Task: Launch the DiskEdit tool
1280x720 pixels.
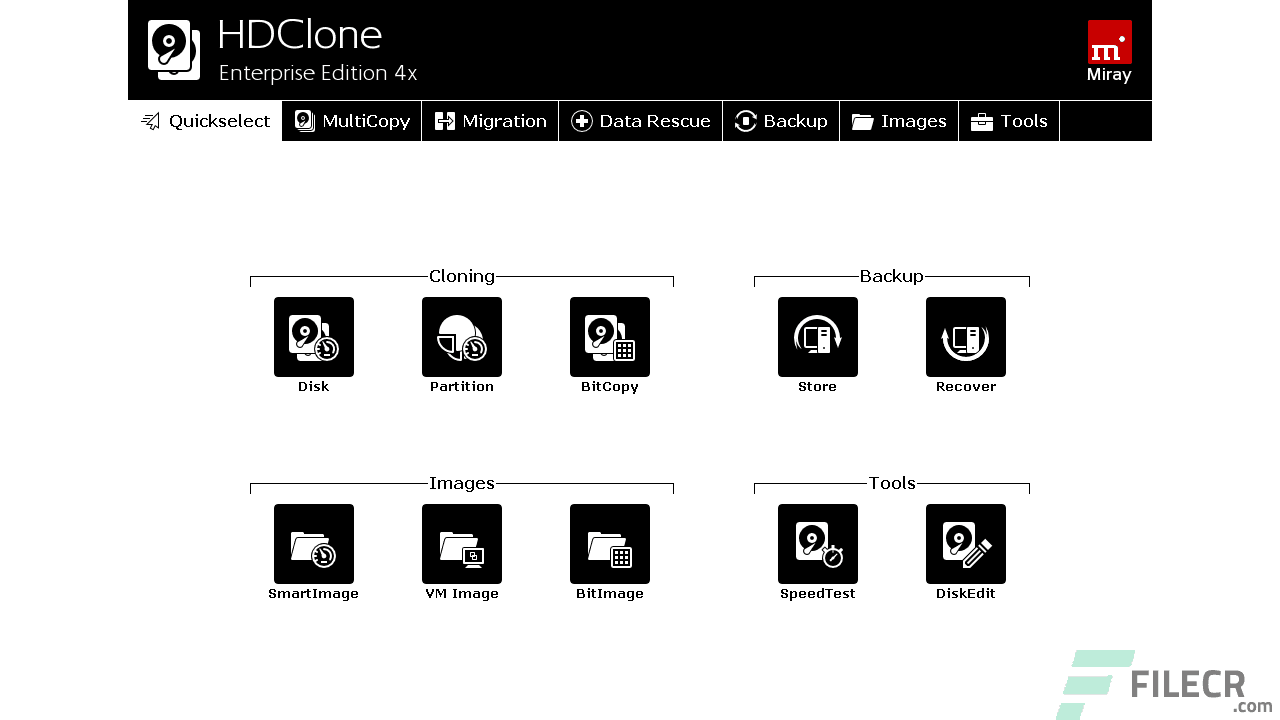Action: [x=965, y=544]
